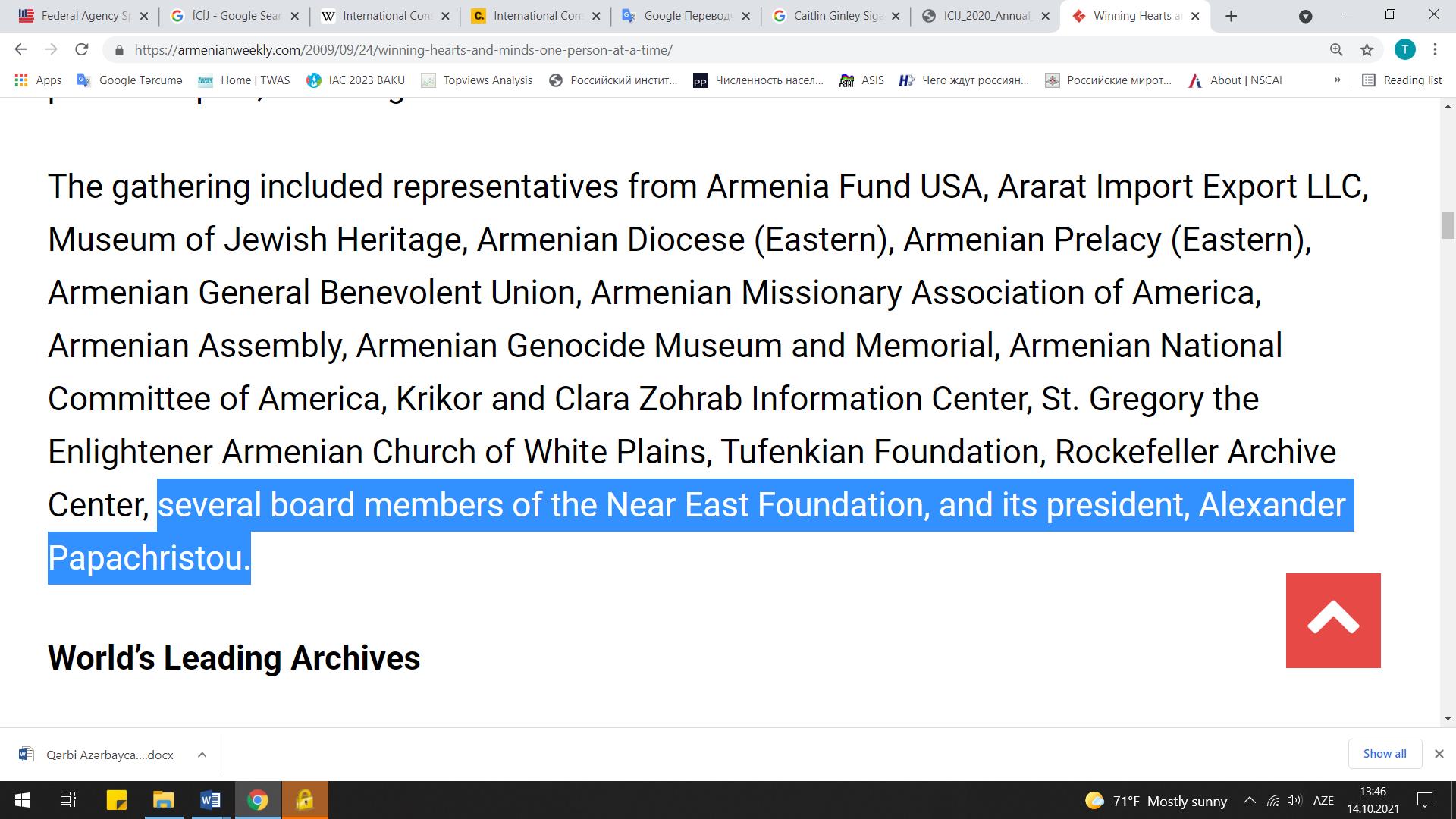Viewport: 1456px width, 819px height.
Task: Open the zoom magnifier icon in address bar
Action: tap(1336, 50)
